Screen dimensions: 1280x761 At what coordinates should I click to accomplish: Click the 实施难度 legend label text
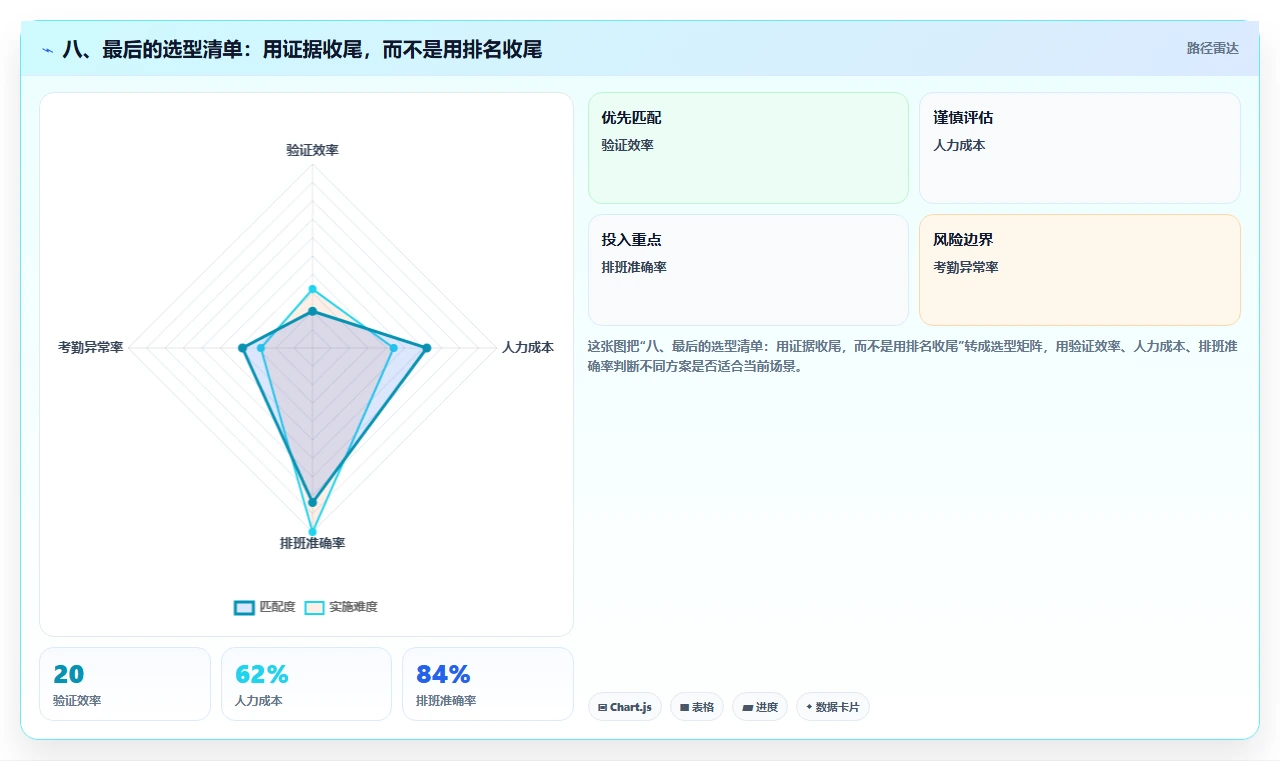coord(353,607)
